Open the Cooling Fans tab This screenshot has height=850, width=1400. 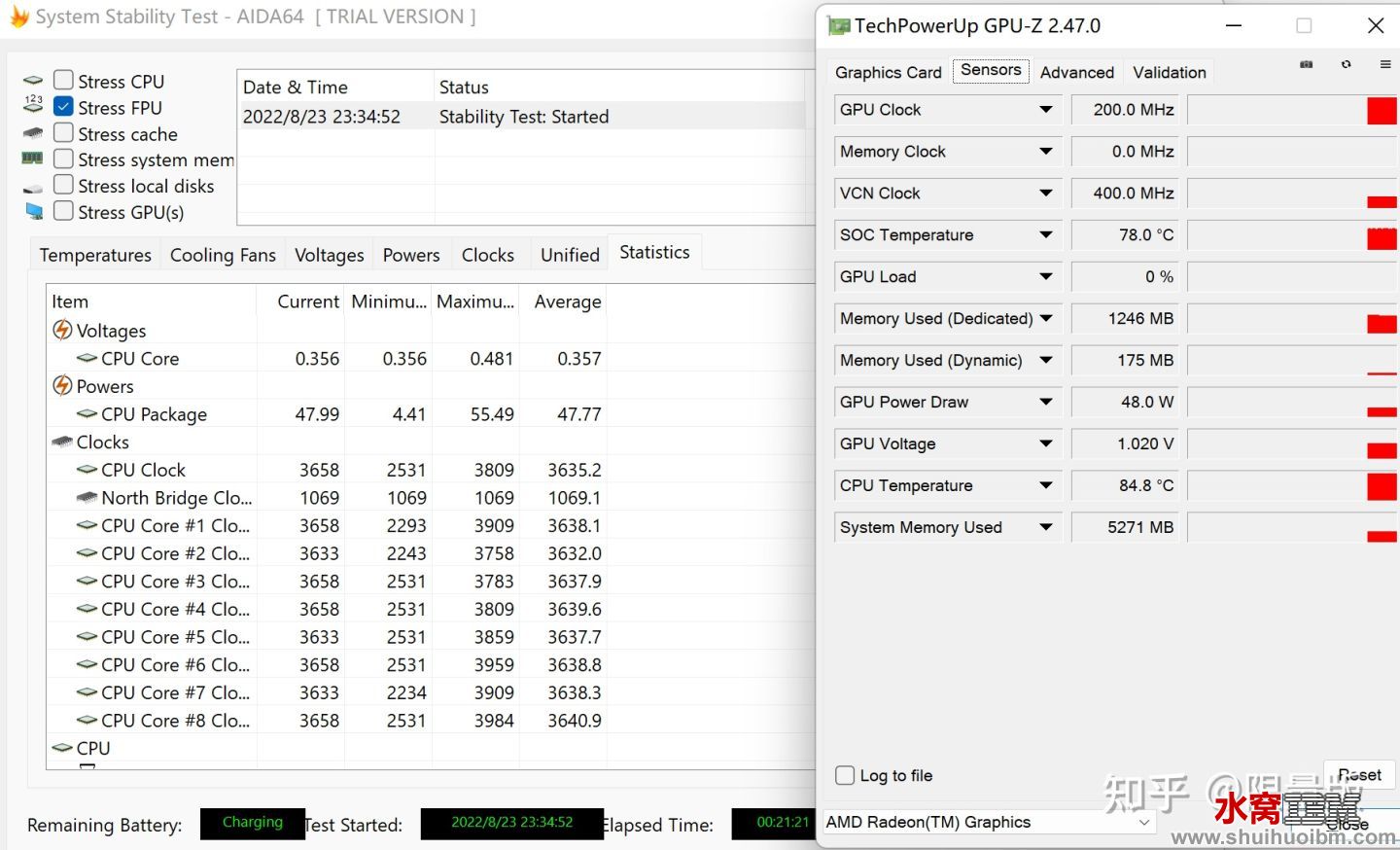[223, 255]
